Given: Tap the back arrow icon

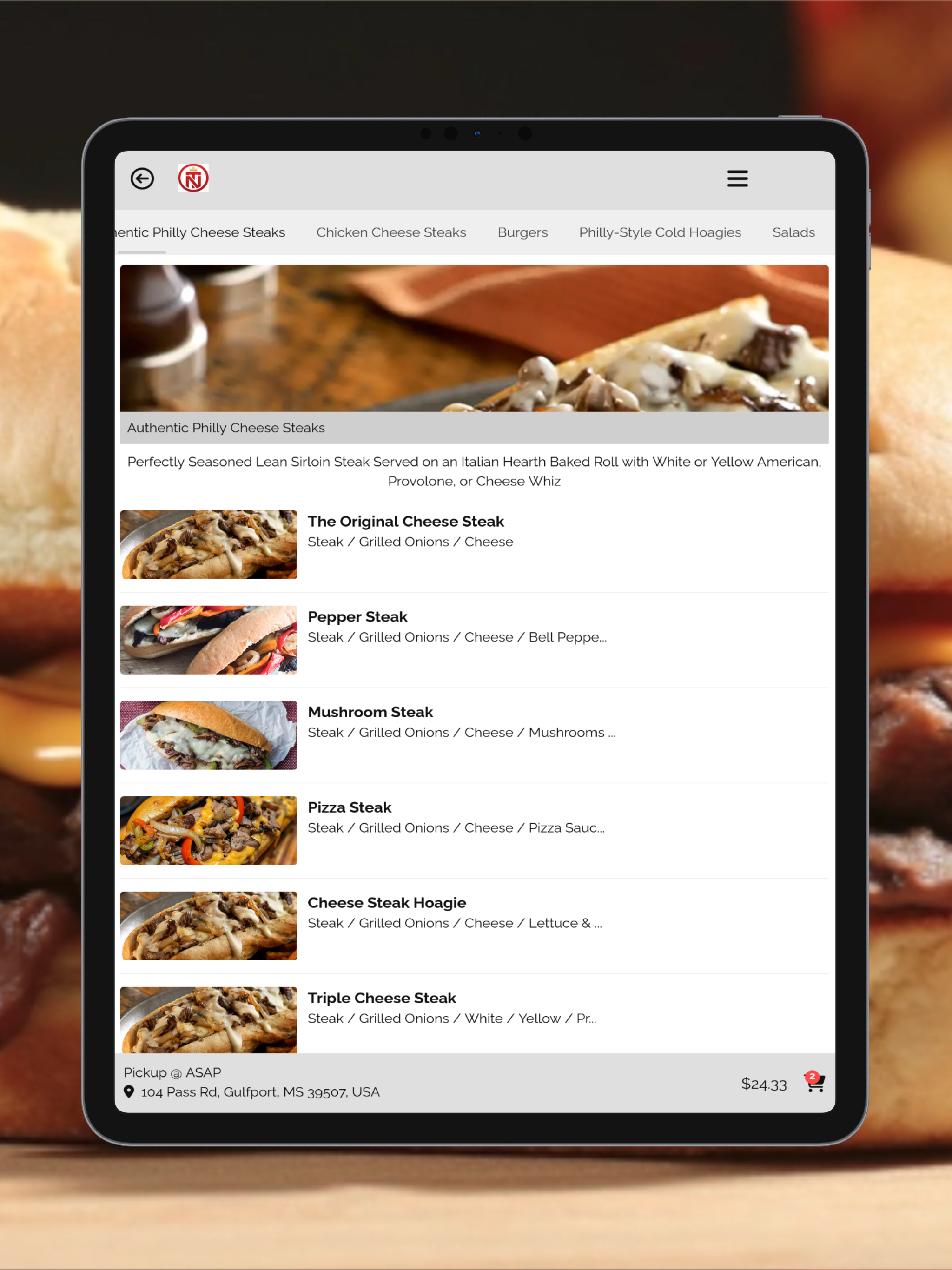Looking at the screenshot, I should (142, 179).
